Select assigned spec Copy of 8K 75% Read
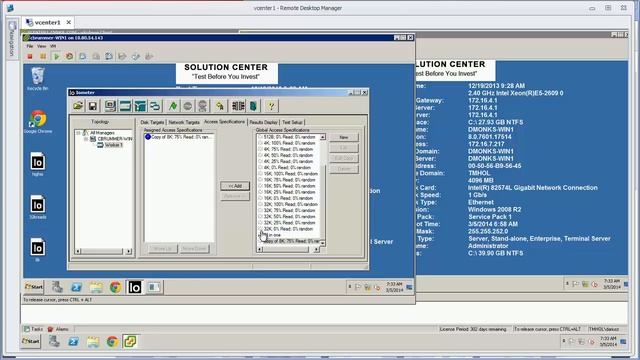 click(179, 137)
